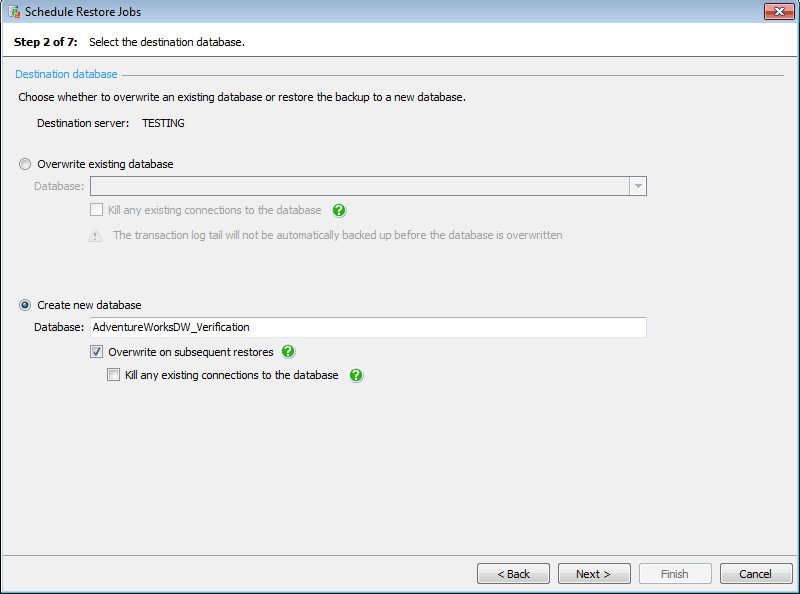Select the Create new database option
Image resolution: width=800 pixels, height=594 pixels.
tap(24, 305)
